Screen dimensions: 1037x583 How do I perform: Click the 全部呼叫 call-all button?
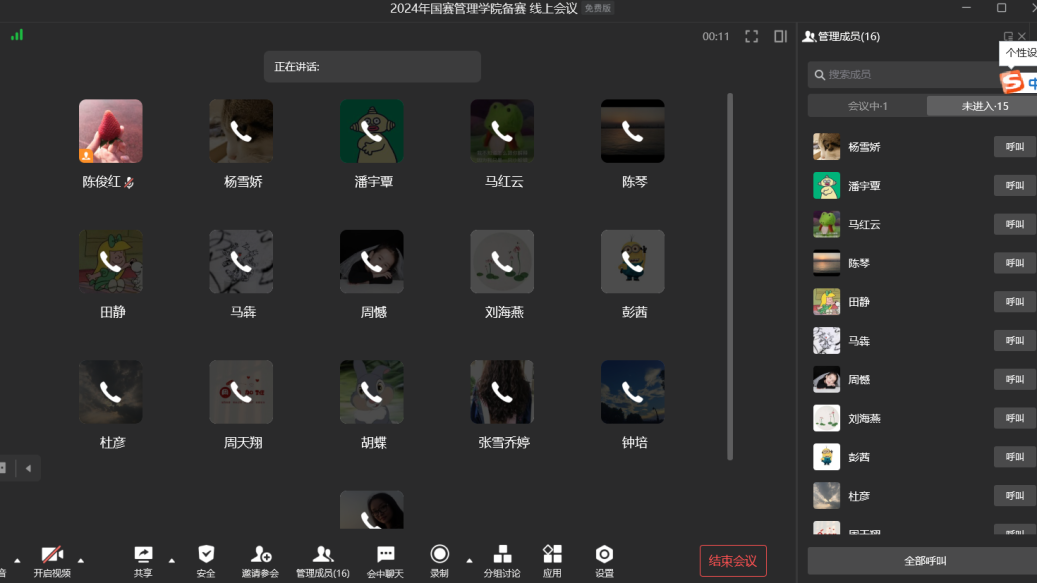pos(924,561)
